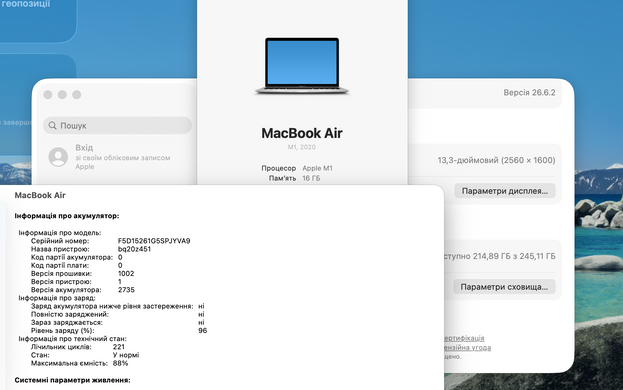Open Параметри сховища… storage settings
The width and height of the screenshot is (623, 390).
click(504, 287)
